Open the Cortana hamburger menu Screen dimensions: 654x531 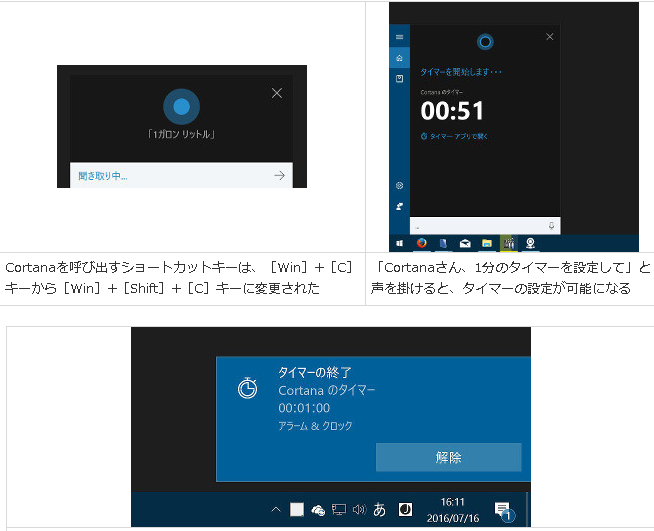[x=399, y=37]
